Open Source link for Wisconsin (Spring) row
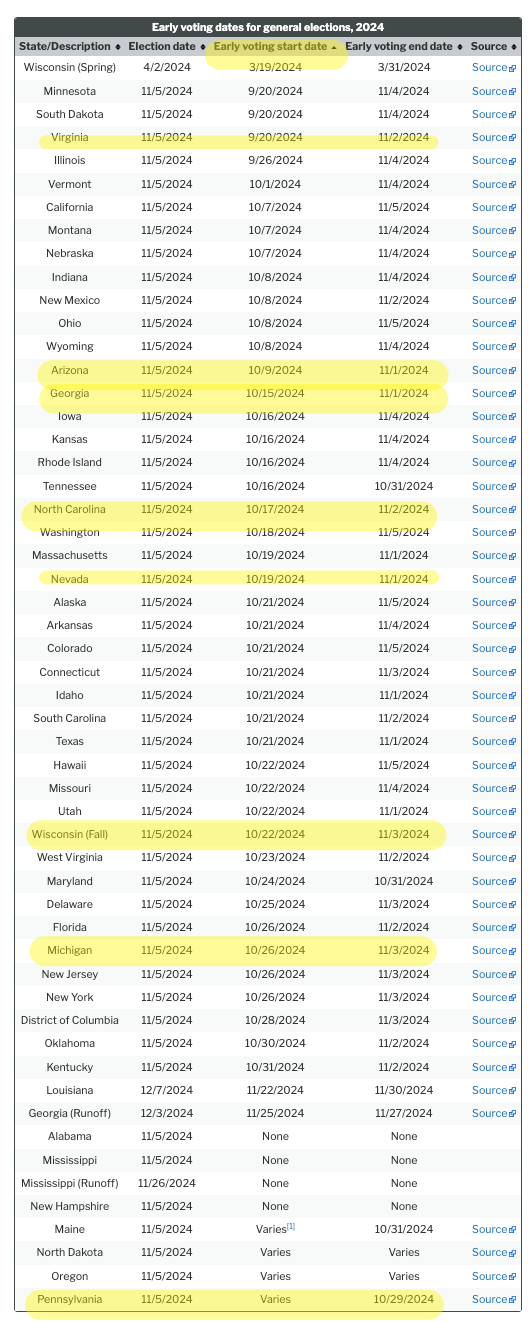This screenshot has width=528, height=1322. pyautogui.click(x=493, y=67)
